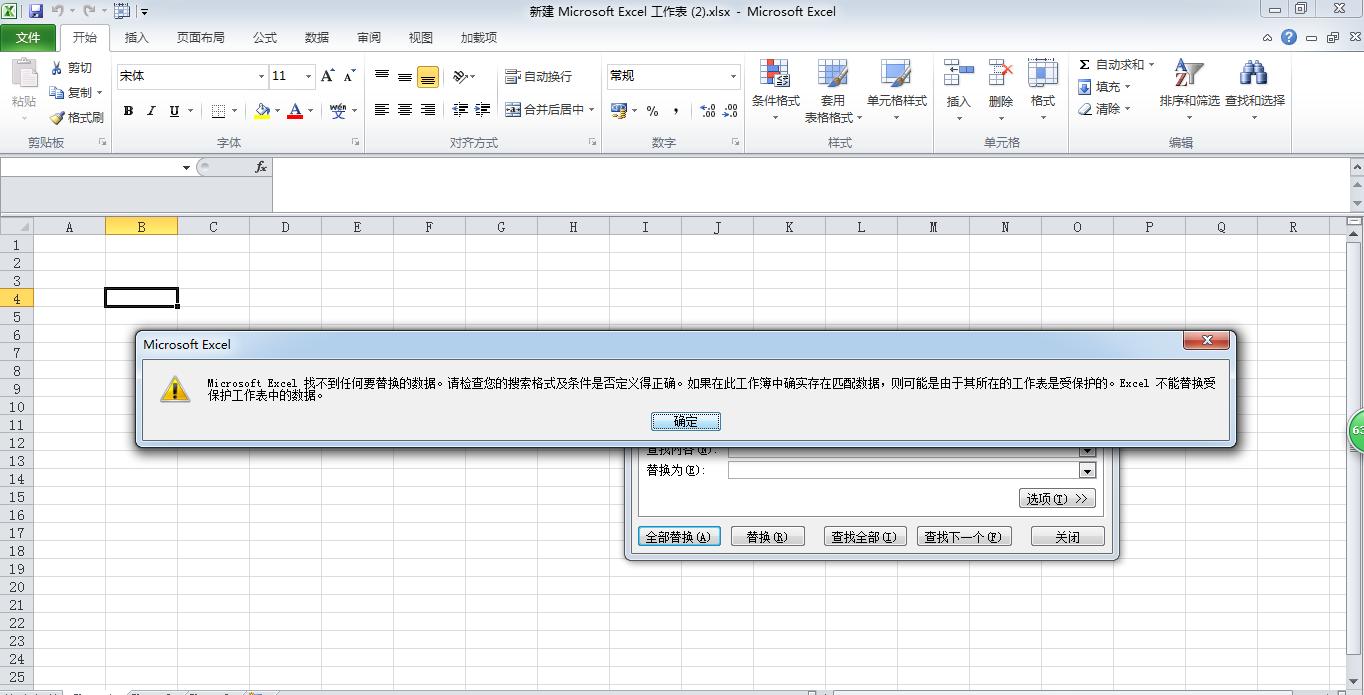The height and width of the screenshot is (695, 1364).
Task: Expand the 替换为 input dropdown
Action: click(x=1086, y=470)
